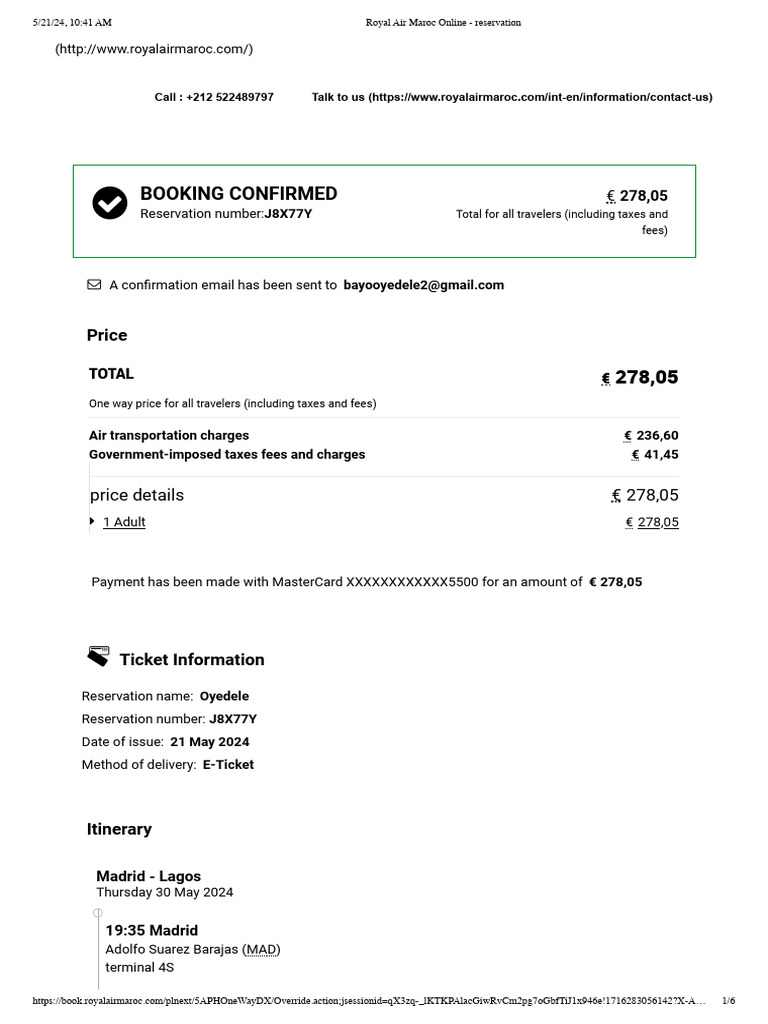The width and height of the screenshot is (768, 1024).
Task: Click the ticket icon beside Ticket Information
Action: pos(98,657)
